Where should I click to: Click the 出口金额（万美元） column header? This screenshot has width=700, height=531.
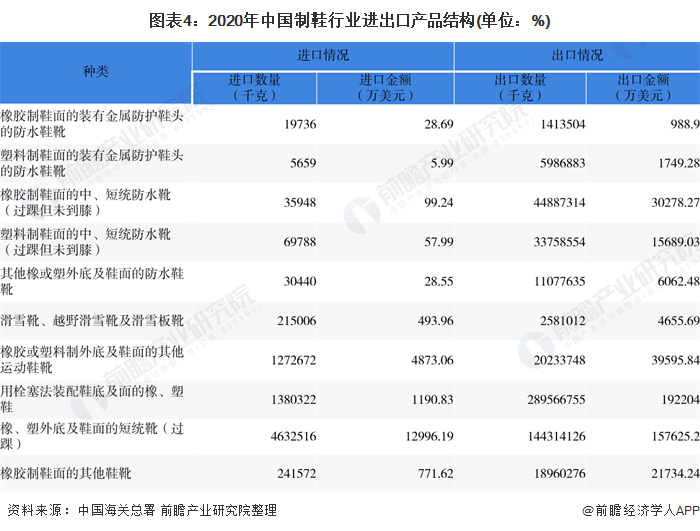pyautogui.click(x=642, y=87)
